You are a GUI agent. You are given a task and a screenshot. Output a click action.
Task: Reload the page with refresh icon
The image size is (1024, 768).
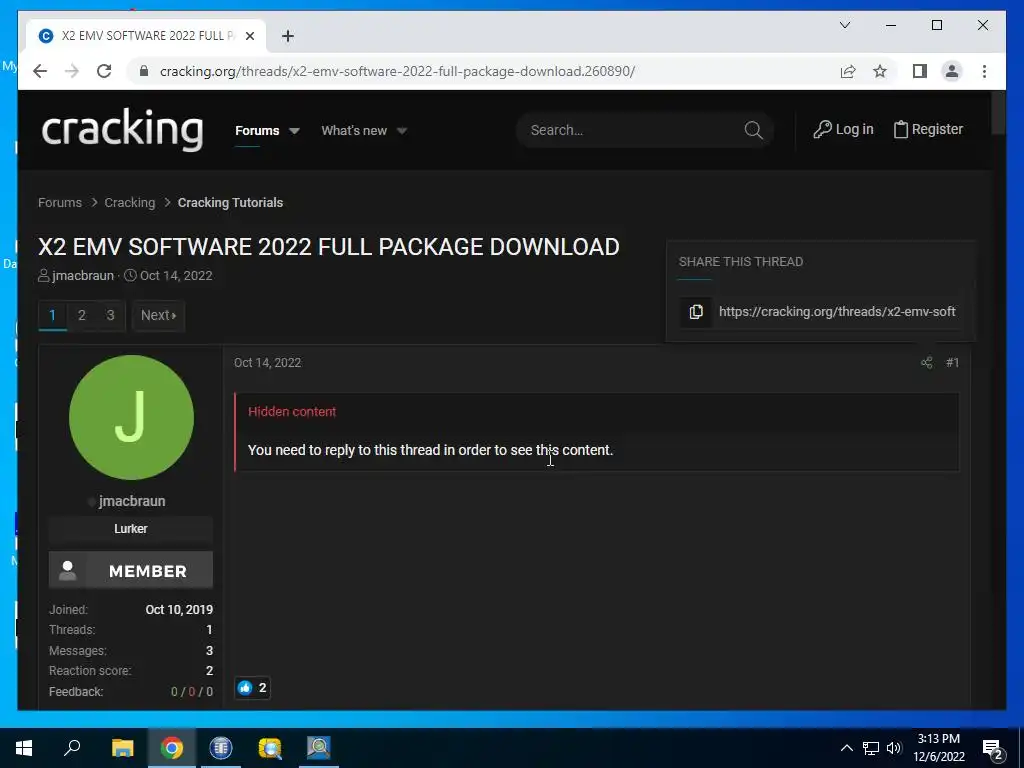[x=104, y=71]
